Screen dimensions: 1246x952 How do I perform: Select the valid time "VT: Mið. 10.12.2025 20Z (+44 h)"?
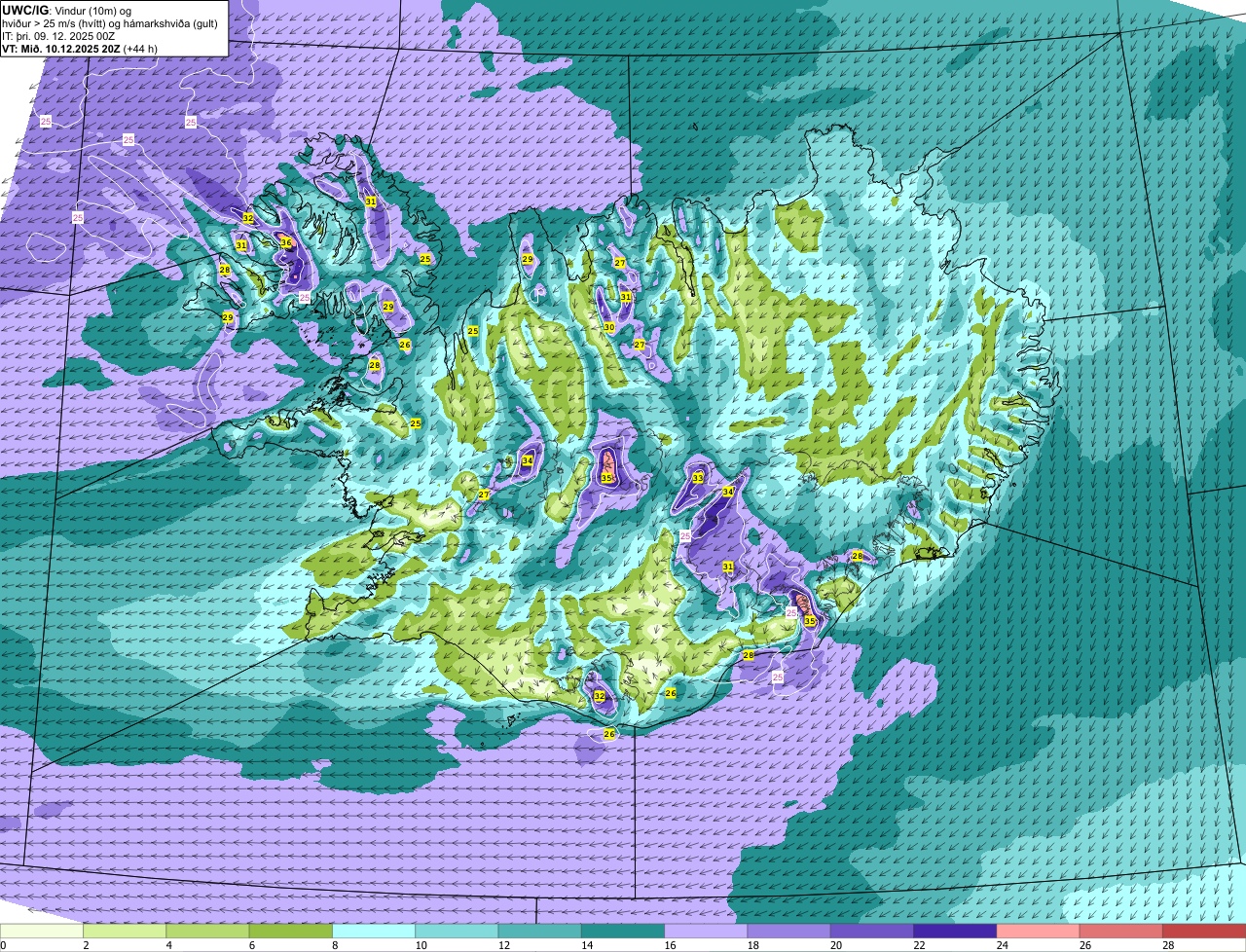(x=80, y=48)
